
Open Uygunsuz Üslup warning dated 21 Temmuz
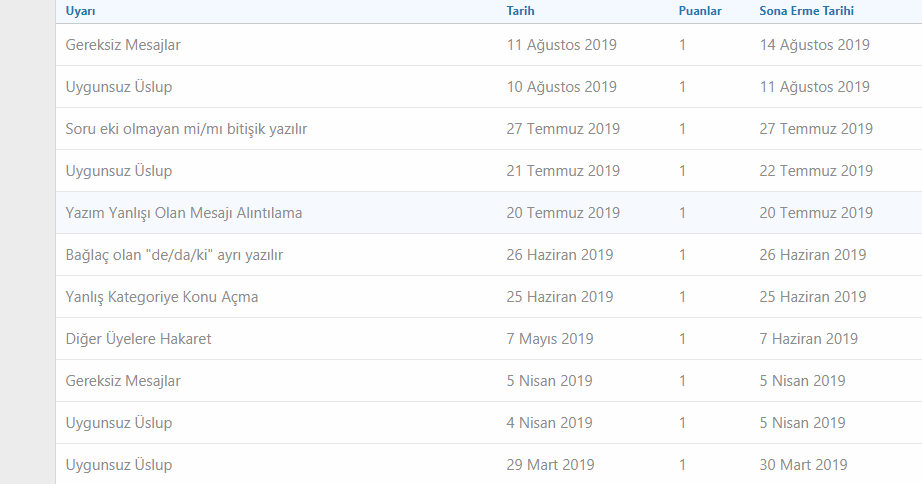[x=119, y=171]
